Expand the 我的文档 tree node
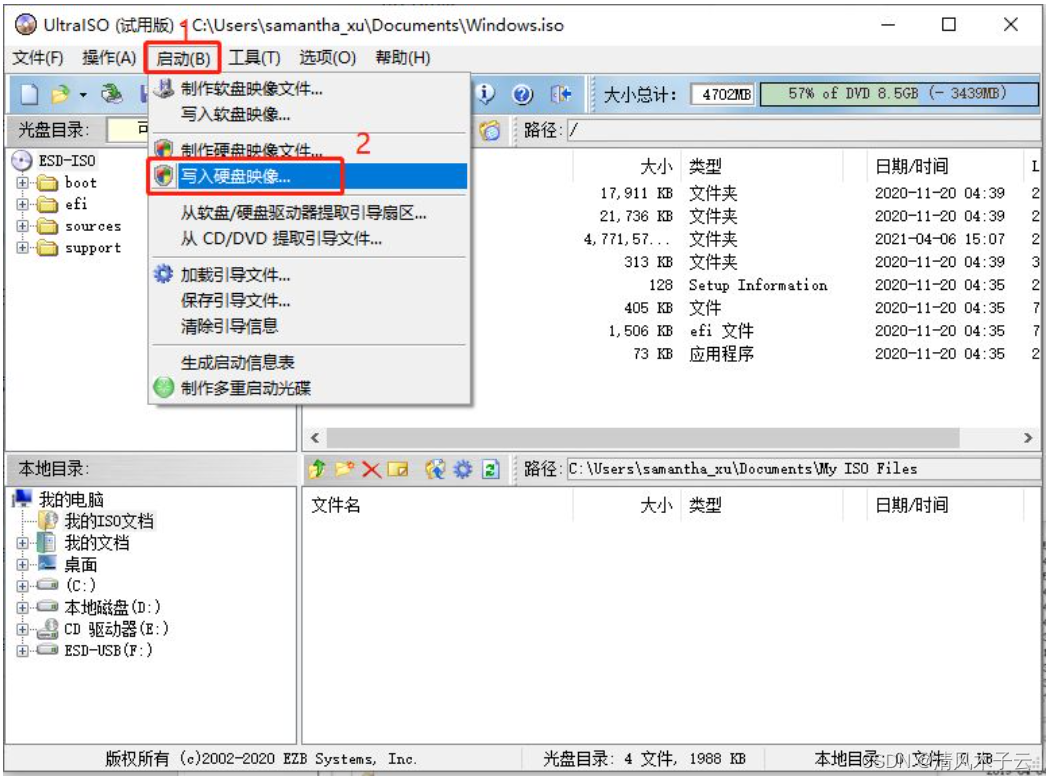Image resolution: width=1047 pixels, height=780 pixels. point(23,543)
